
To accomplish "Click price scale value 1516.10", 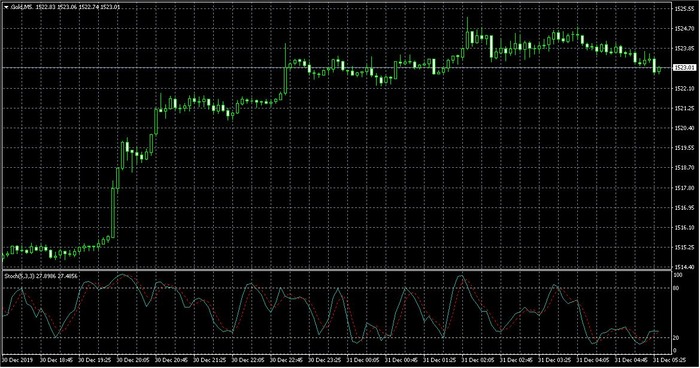I will coord(684,228).
